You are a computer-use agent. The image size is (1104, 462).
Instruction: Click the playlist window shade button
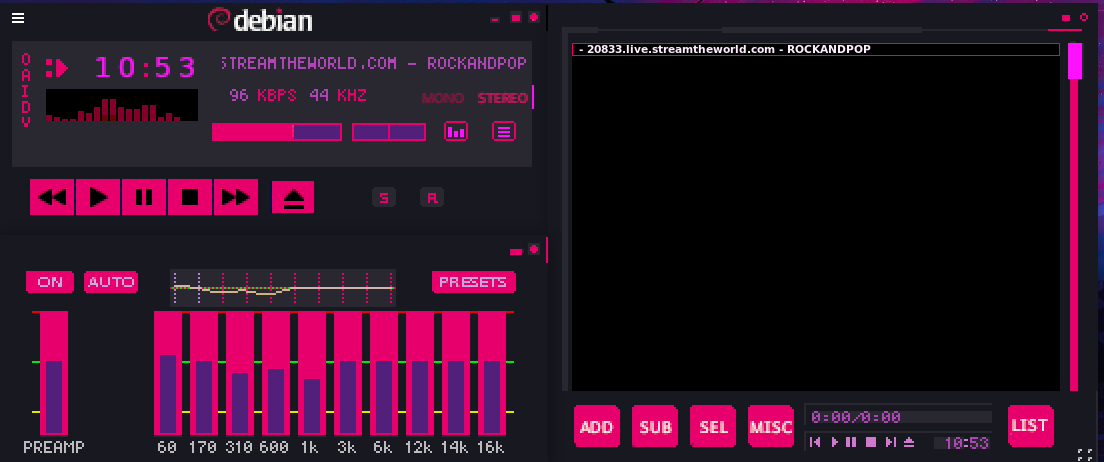tap(1066, 18)
